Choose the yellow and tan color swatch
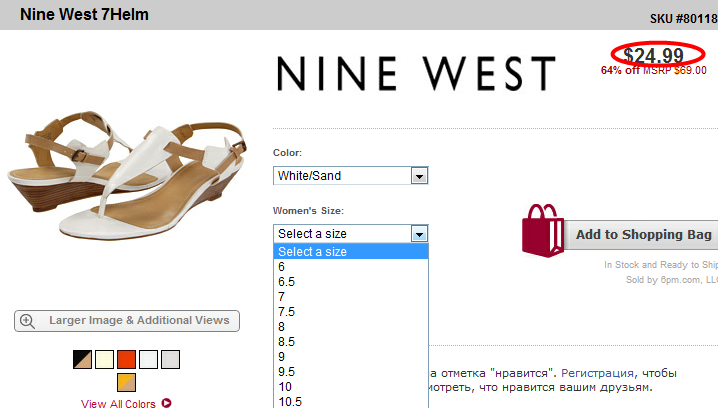The height and width of the screenshot is (408, 718). coord(126,383)
